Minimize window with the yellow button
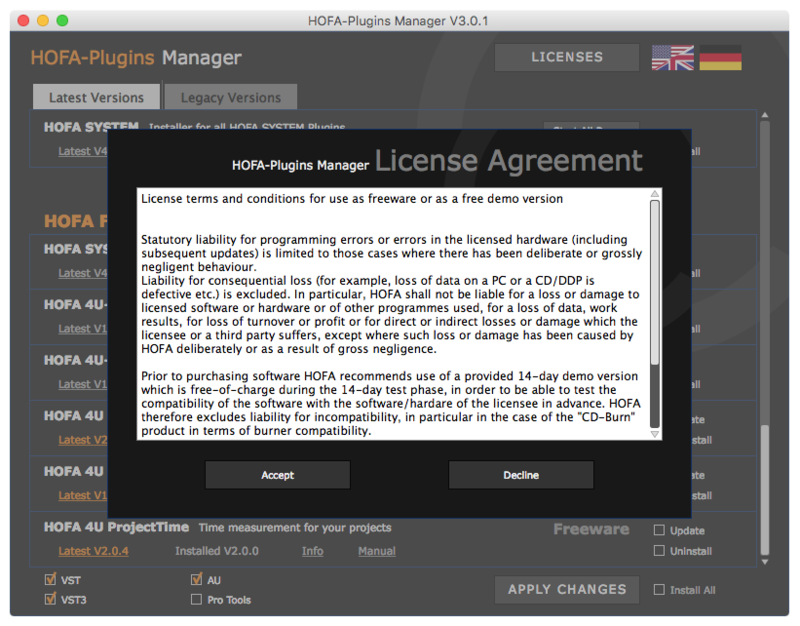 43,20
